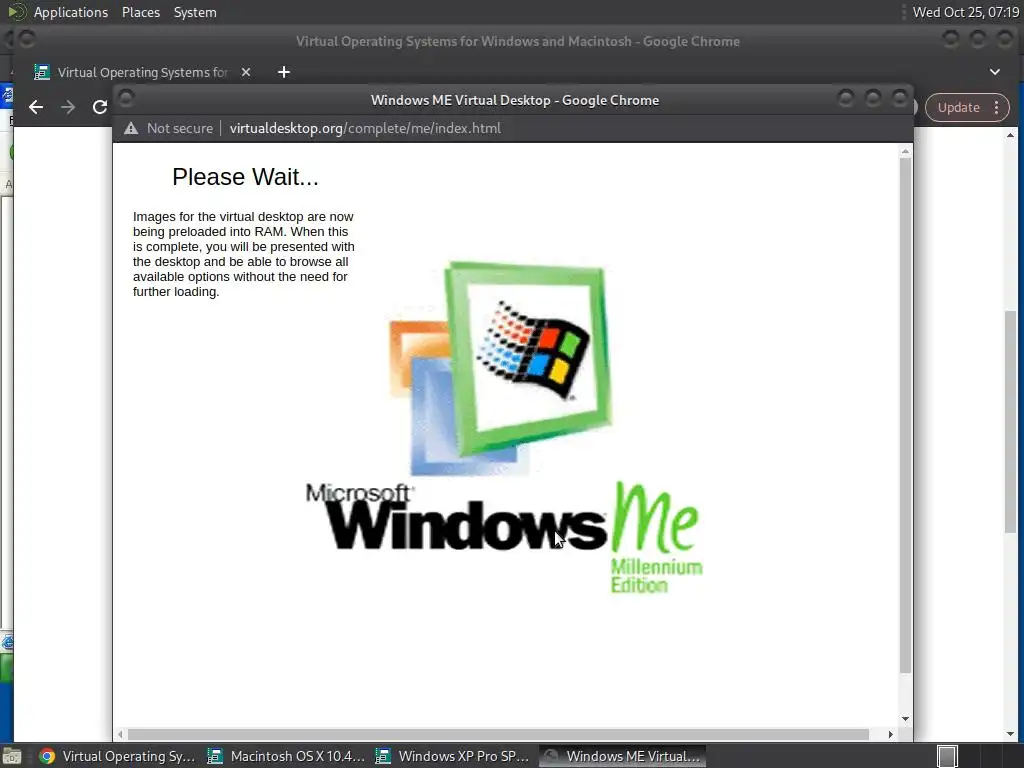The image size is (1024, 768).
Task: Open Chrome three-dot menu beside Update
Action: click(997, 107)
